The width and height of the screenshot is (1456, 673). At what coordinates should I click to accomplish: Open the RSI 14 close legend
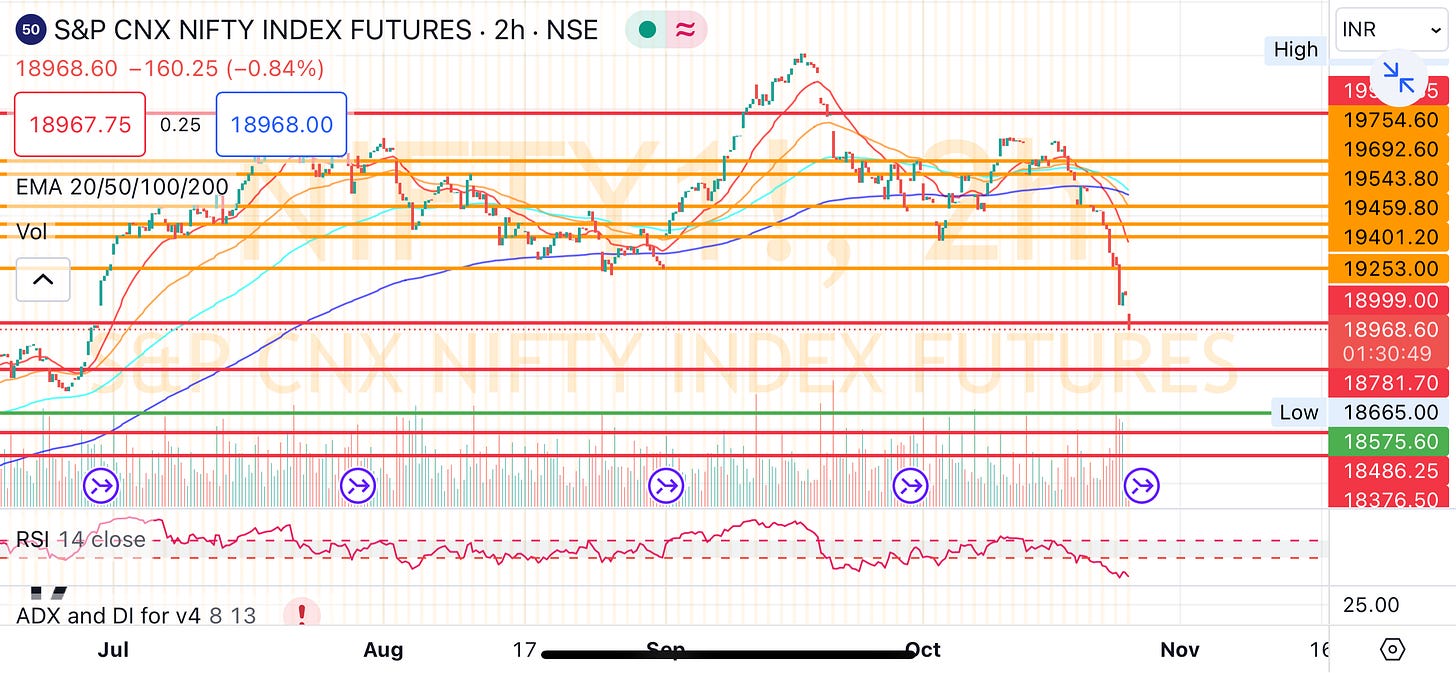[81, 540]
